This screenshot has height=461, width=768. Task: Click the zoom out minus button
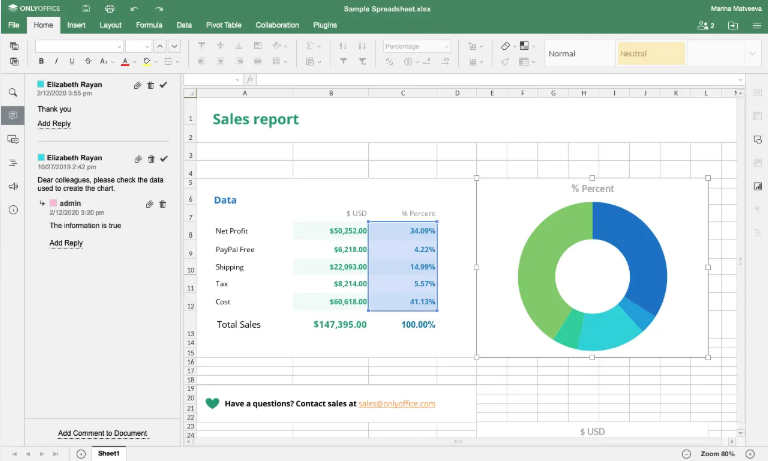pos(687,454)
